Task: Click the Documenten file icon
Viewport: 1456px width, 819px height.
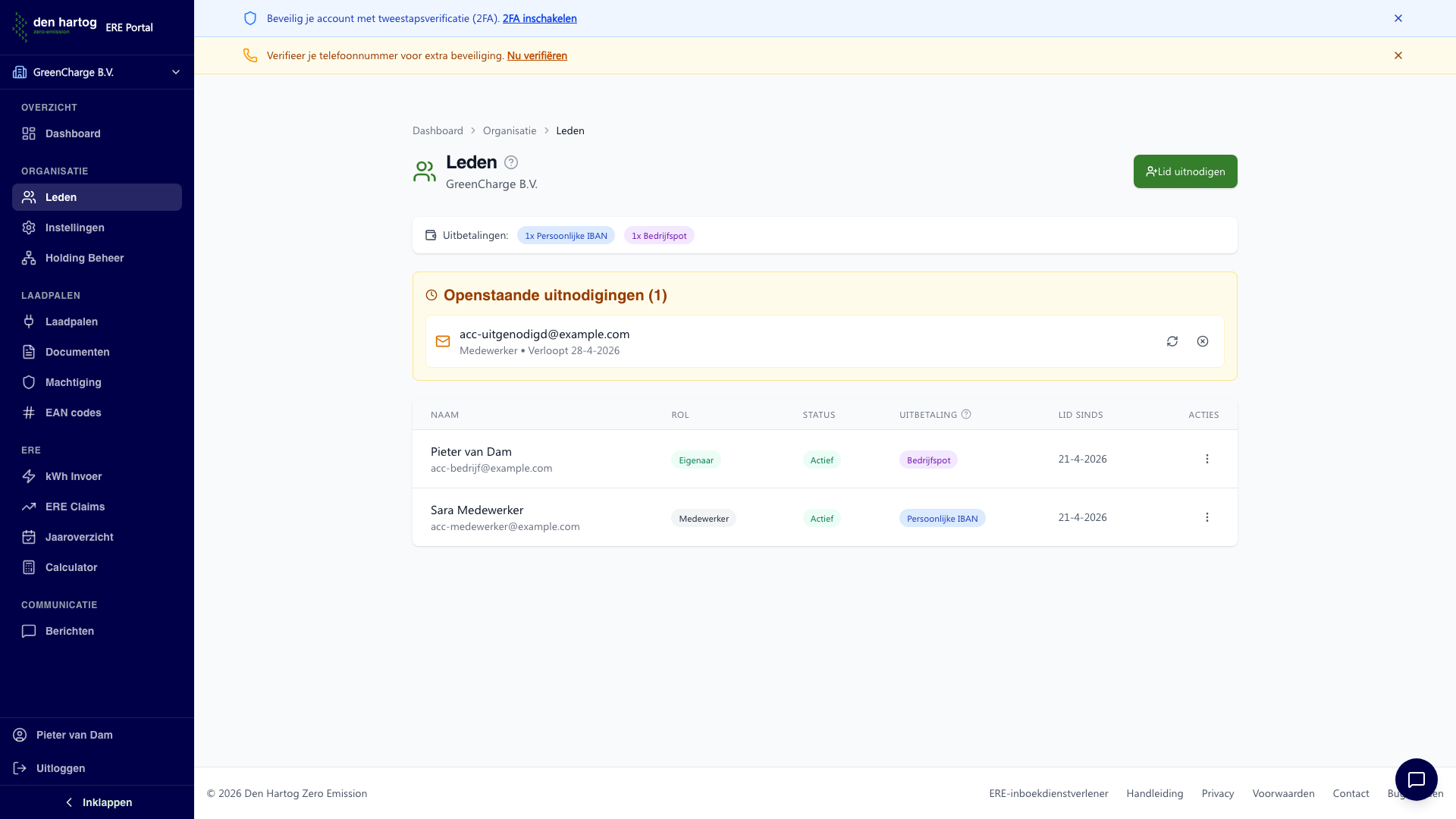Action: pos(29,352)
